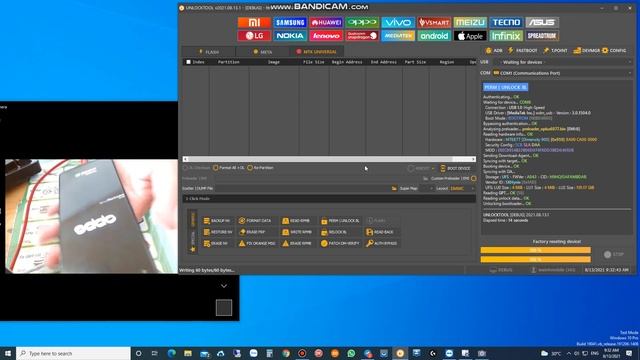Viewport: 640px width, 360px height.
Task: Open the FASTBOOT tool
Action: (x=522, y=51)
